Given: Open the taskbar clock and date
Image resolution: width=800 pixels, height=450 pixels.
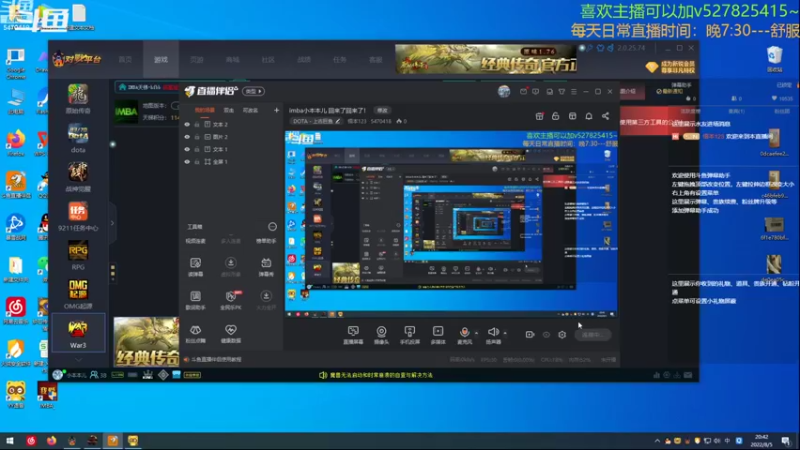Looking at the screenshot, I should (762, 441).
